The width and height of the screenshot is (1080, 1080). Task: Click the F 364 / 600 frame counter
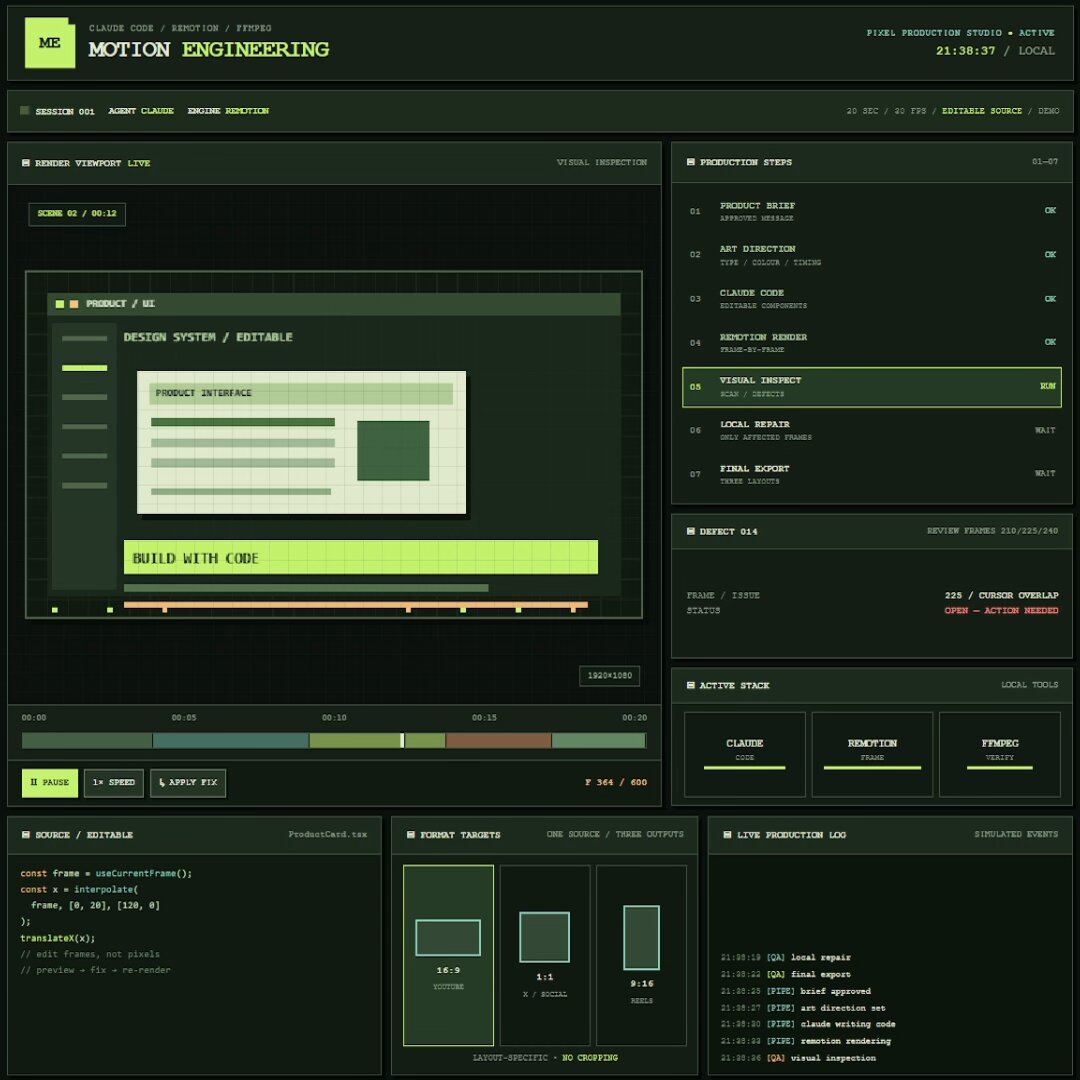point(616,782)
